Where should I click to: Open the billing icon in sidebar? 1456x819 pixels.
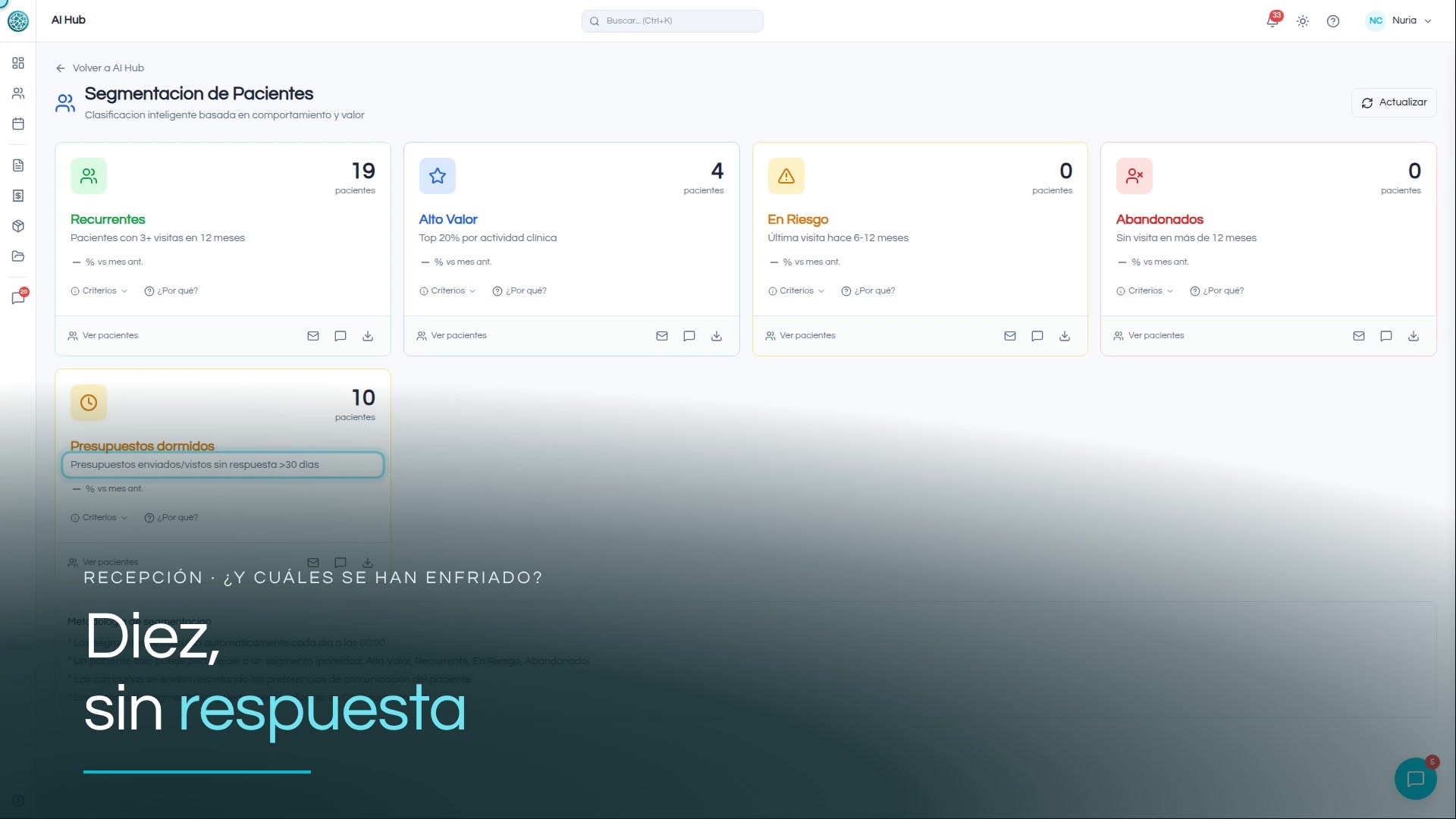pyautogui.click(x=18, y=196)
